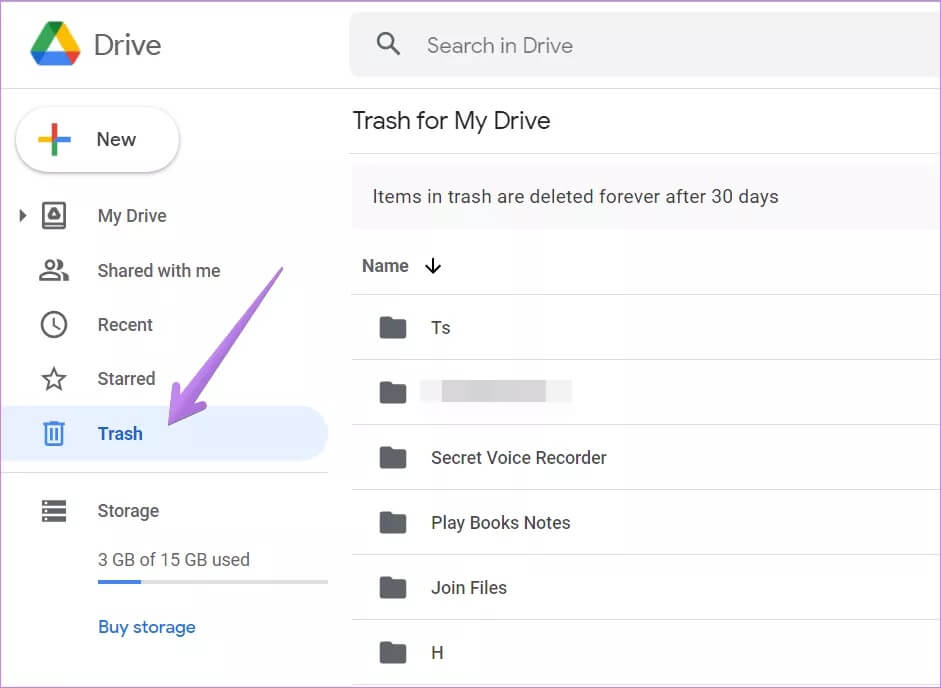Click the magnifying glass search icon
This screenshot has height=688, width=941.
pos(388,44)
